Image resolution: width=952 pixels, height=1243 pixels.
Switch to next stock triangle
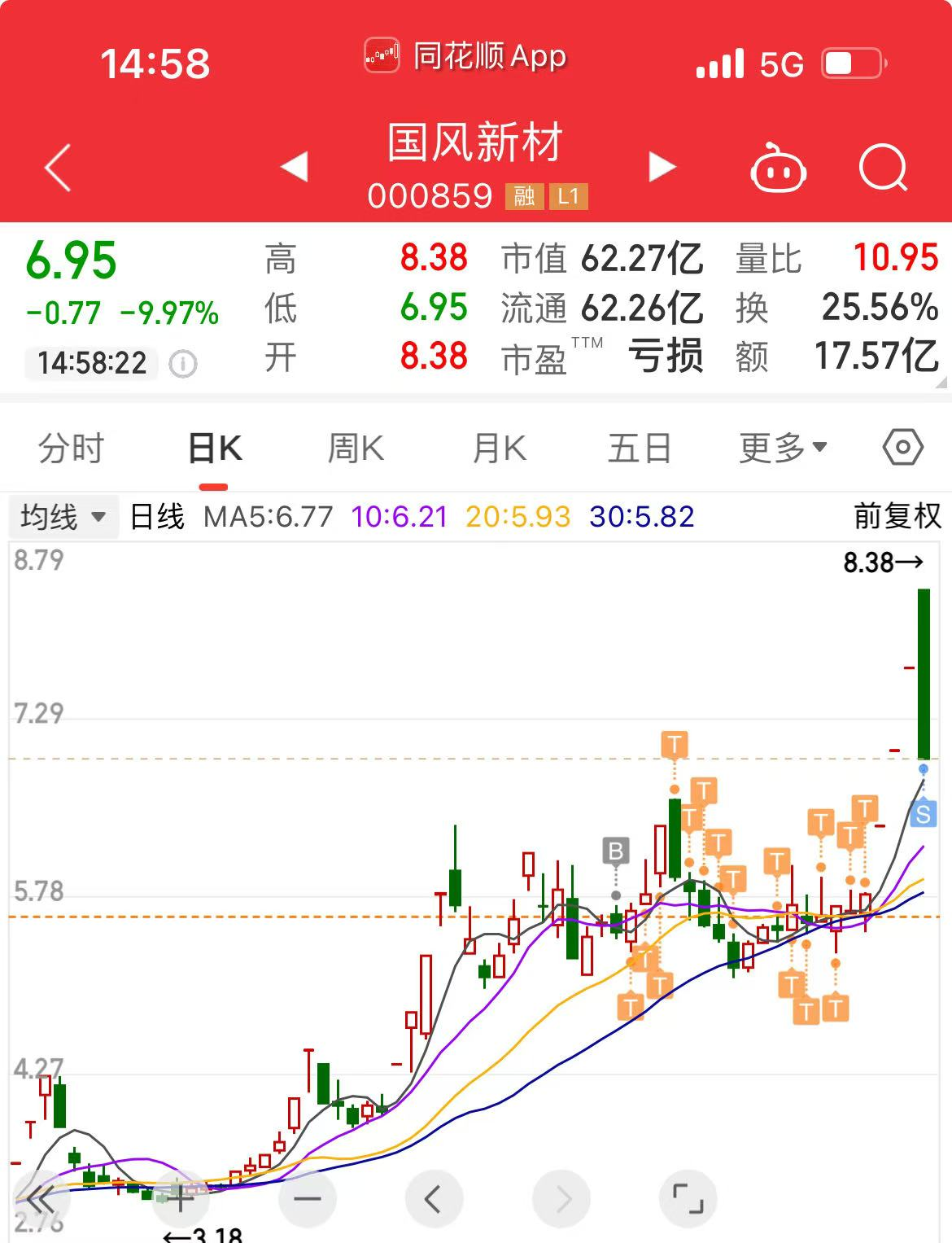click(662, 167)
